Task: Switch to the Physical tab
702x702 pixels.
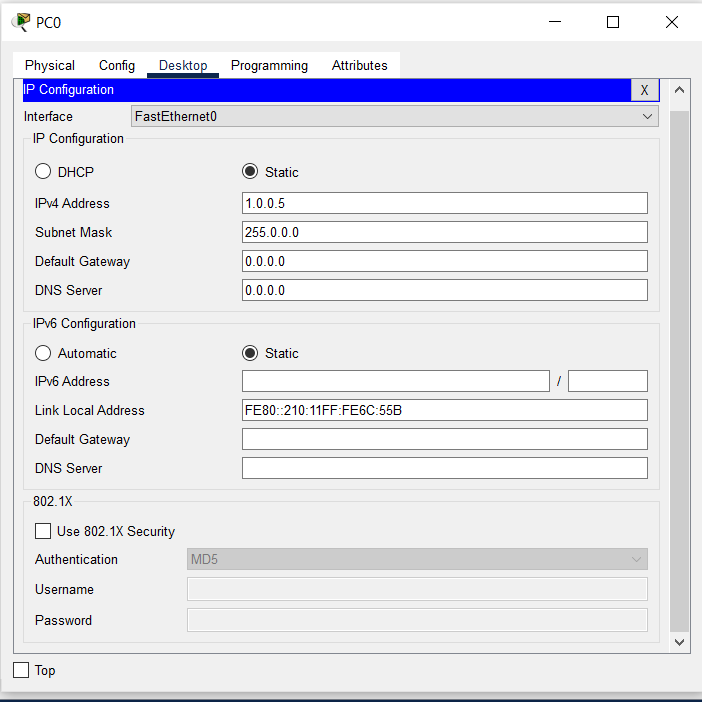Action: (x=50, y=65)
